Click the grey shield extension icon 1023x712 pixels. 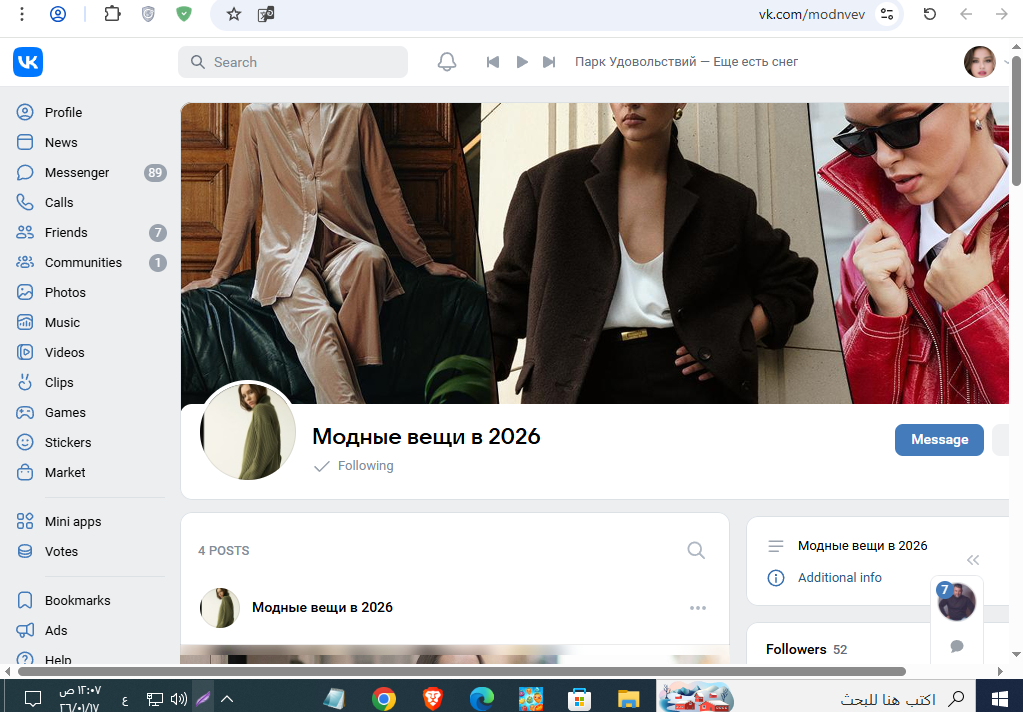coord(148,14)
